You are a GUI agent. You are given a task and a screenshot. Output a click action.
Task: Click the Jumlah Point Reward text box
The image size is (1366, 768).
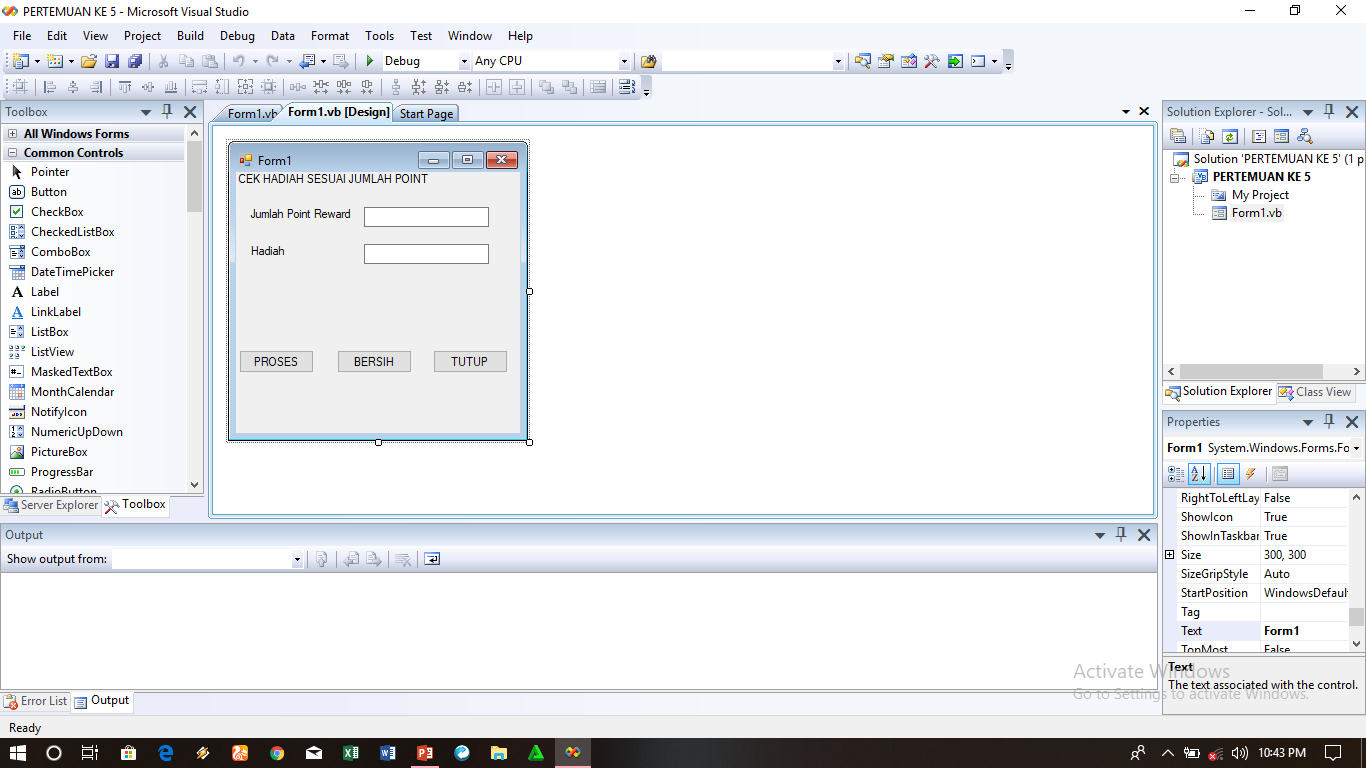[426, 216]
